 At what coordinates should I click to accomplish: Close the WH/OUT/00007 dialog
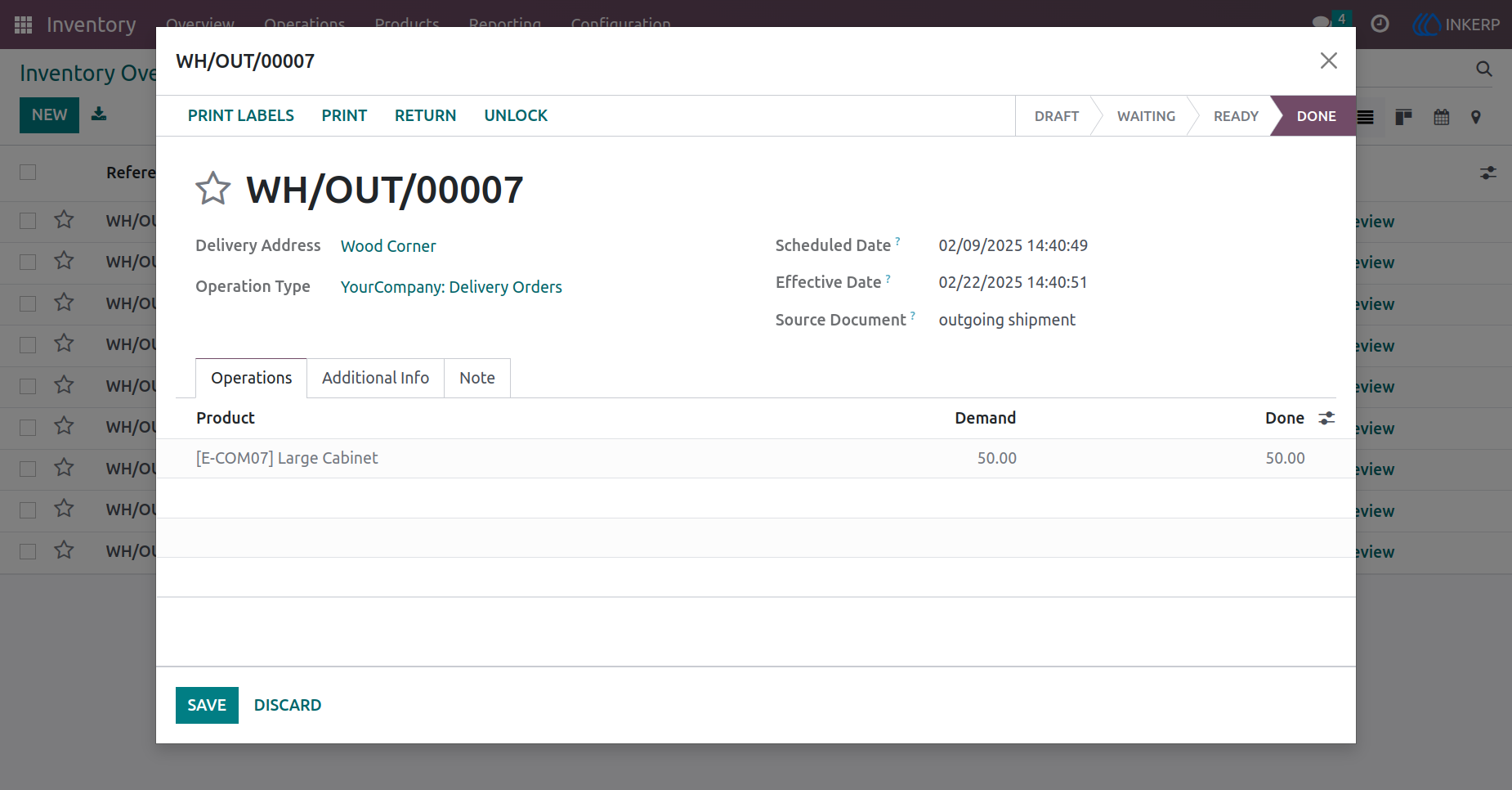(x=1328, y=61)
